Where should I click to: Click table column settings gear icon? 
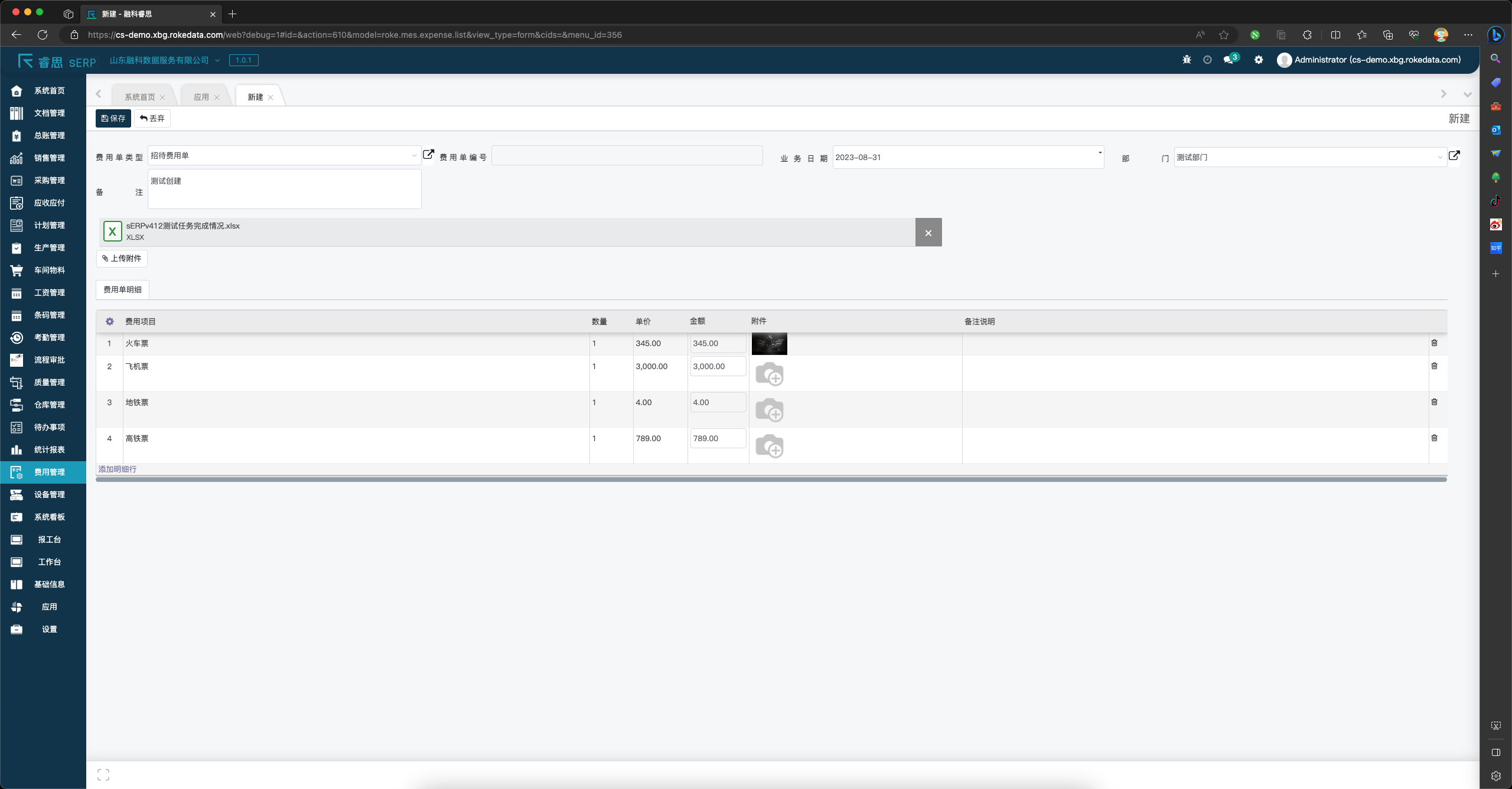pyautogui.click(x=110, y=321)
